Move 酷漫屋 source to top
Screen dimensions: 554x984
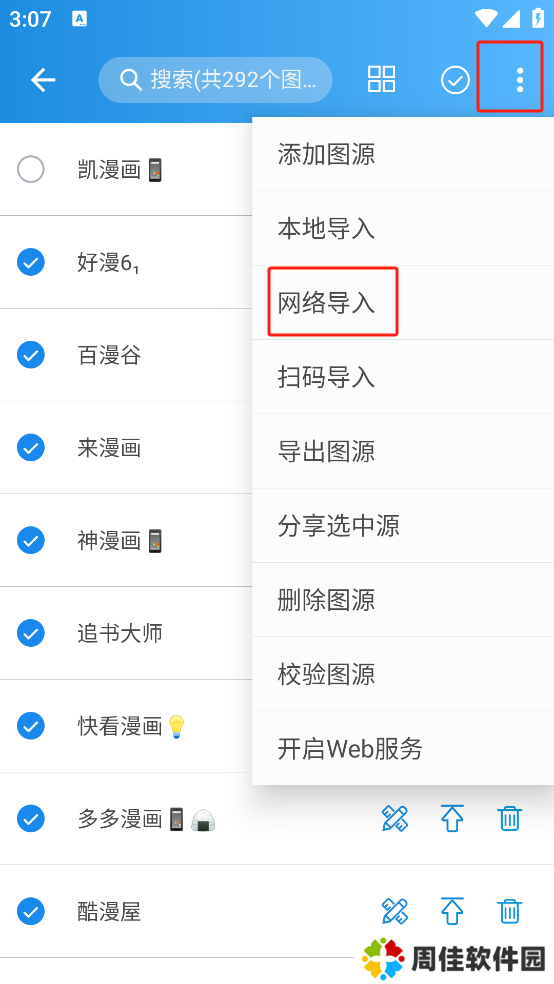pos(452,911)
